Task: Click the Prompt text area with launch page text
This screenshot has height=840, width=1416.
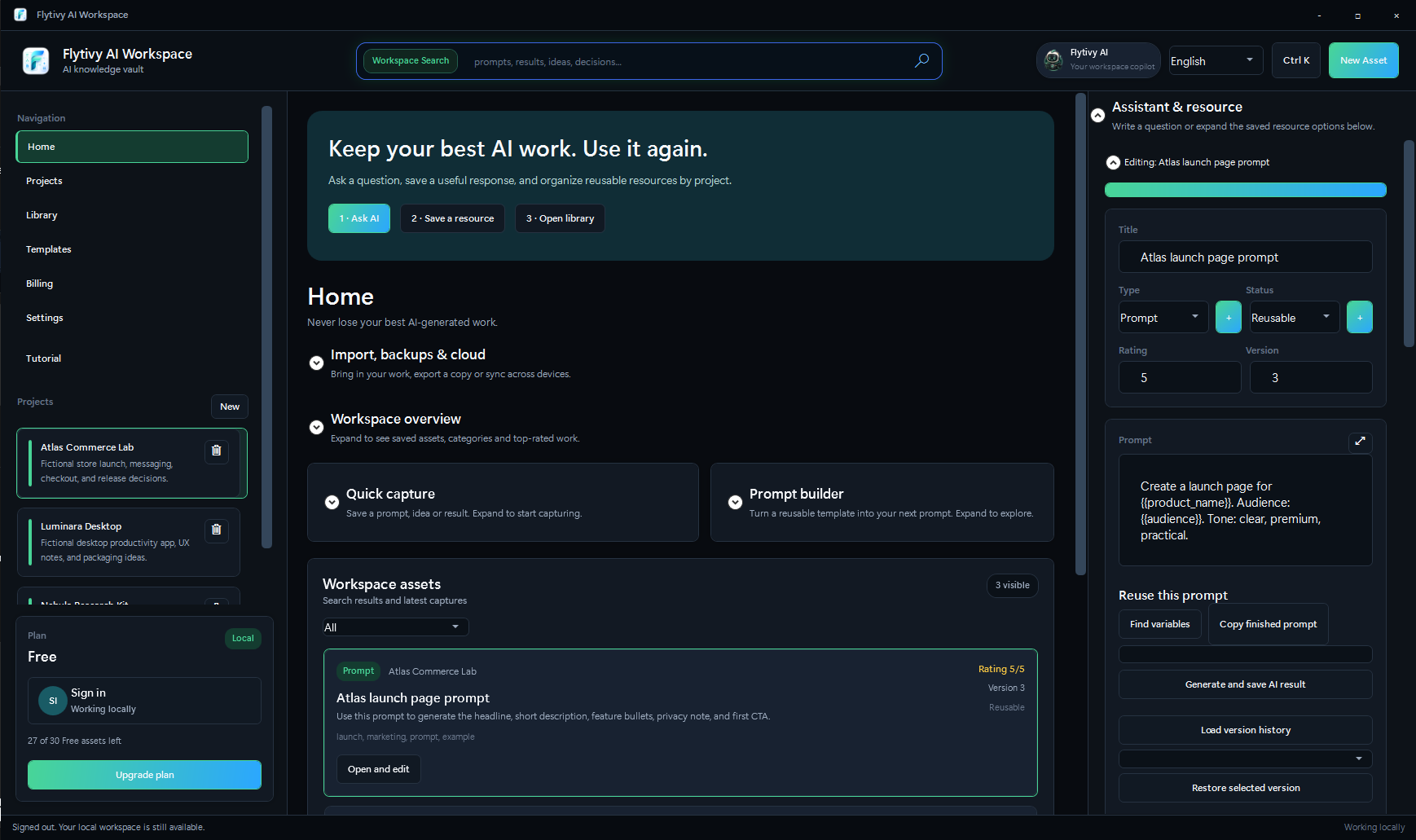Action: click(1245, 510)
